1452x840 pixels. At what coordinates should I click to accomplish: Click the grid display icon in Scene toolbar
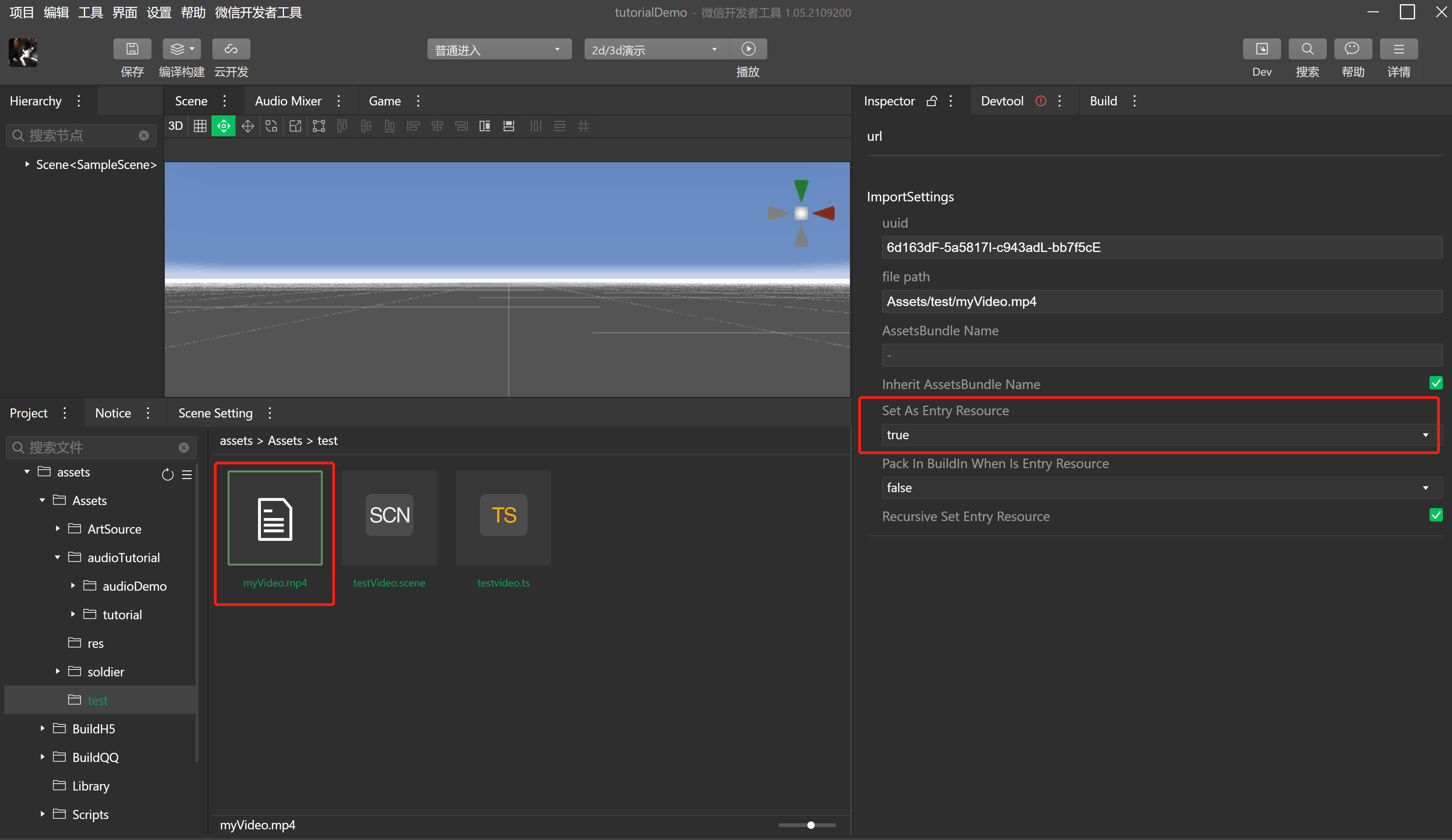pos(200,126)
